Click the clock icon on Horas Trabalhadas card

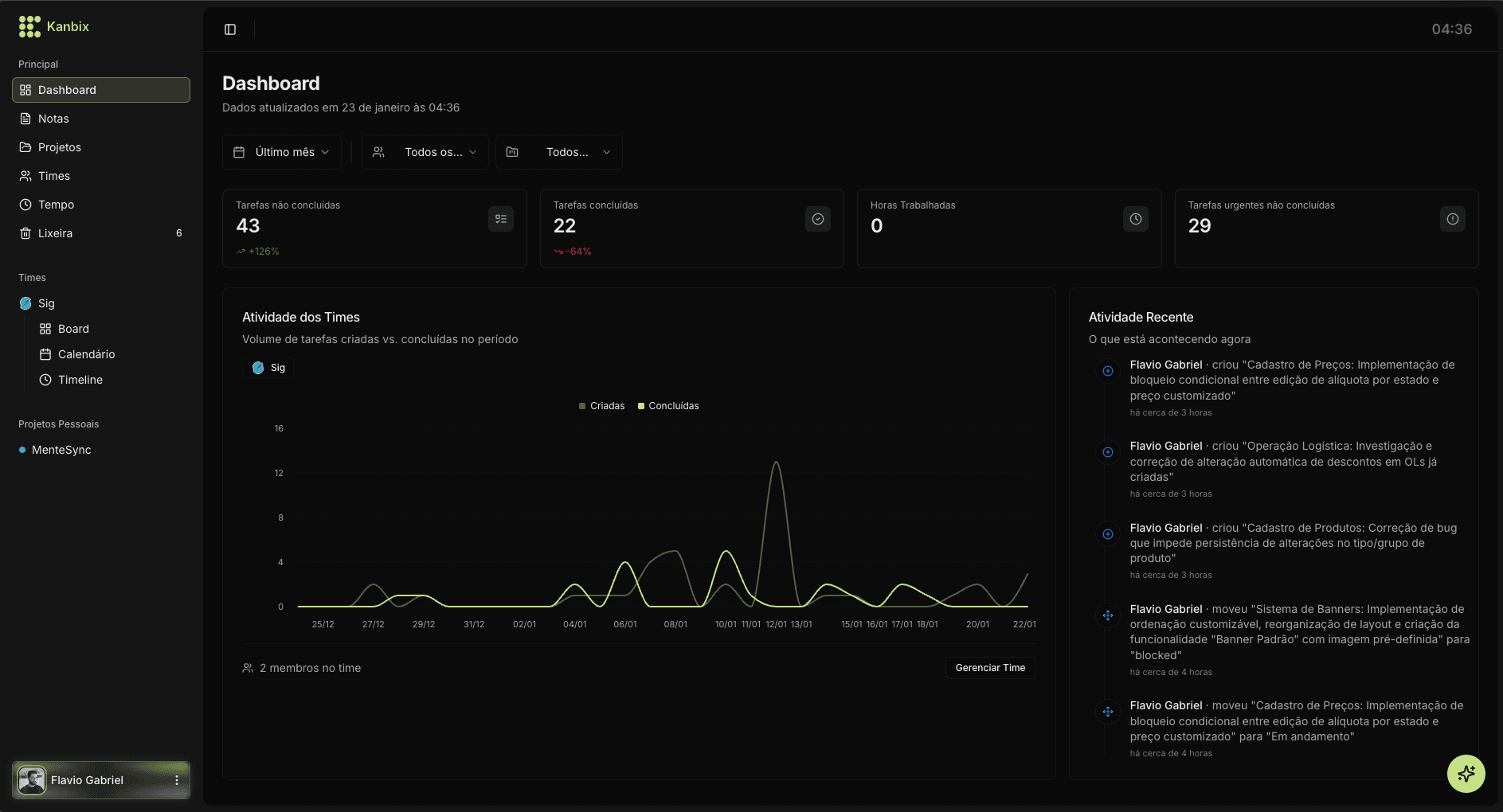click(1135, 219)
